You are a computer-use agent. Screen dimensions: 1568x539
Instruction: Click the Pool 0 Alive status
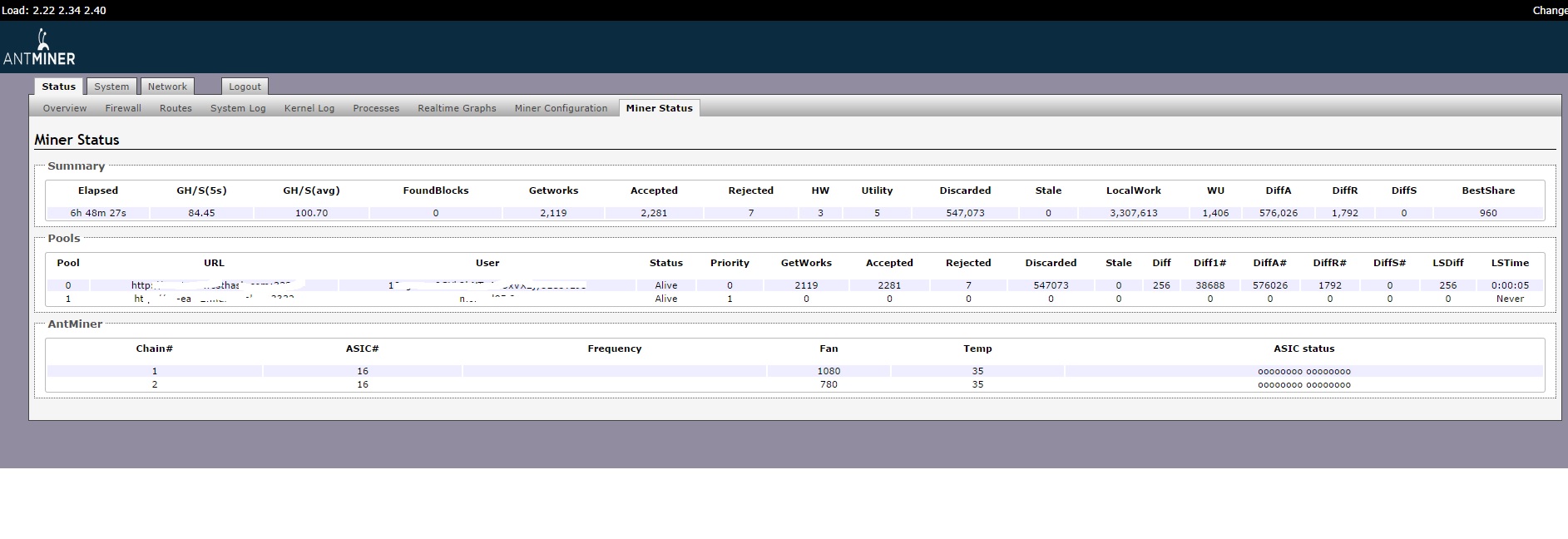pos(666,285)
